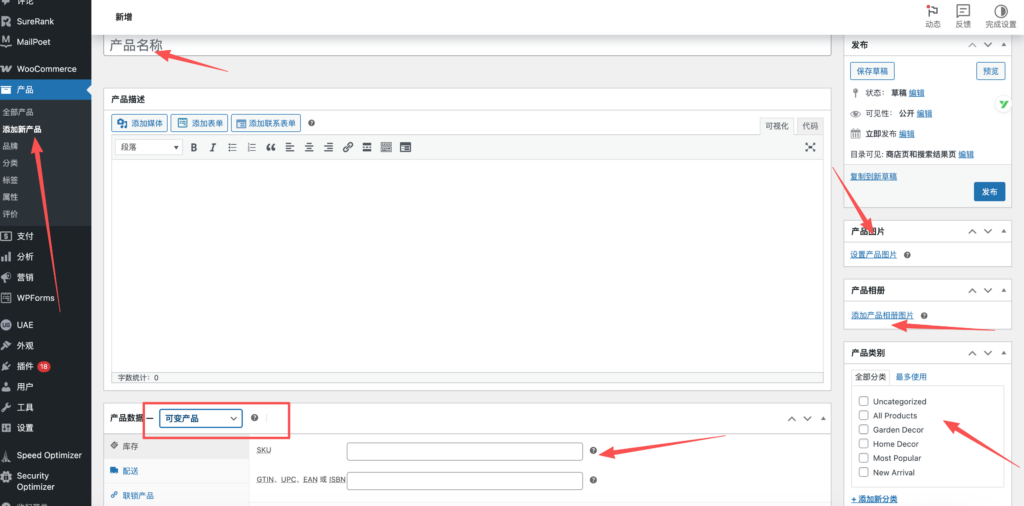Viewport: 1024px width, 506px height.
Task: Select the Most Popular category checkbox
Action: click(864, 458)
